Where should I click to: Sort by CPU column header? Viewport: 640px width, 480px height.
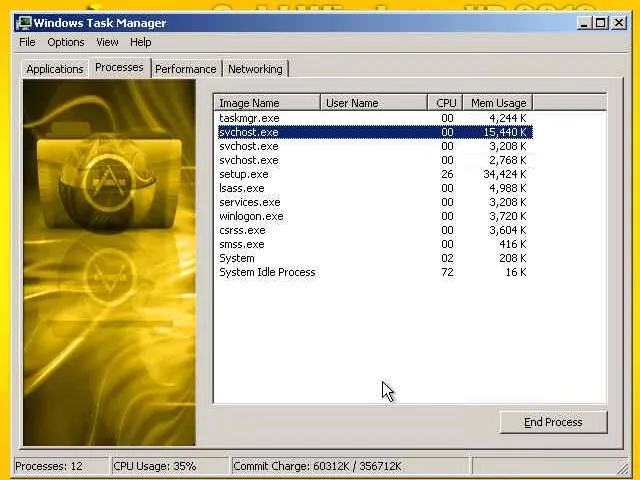tap(445, 103)
